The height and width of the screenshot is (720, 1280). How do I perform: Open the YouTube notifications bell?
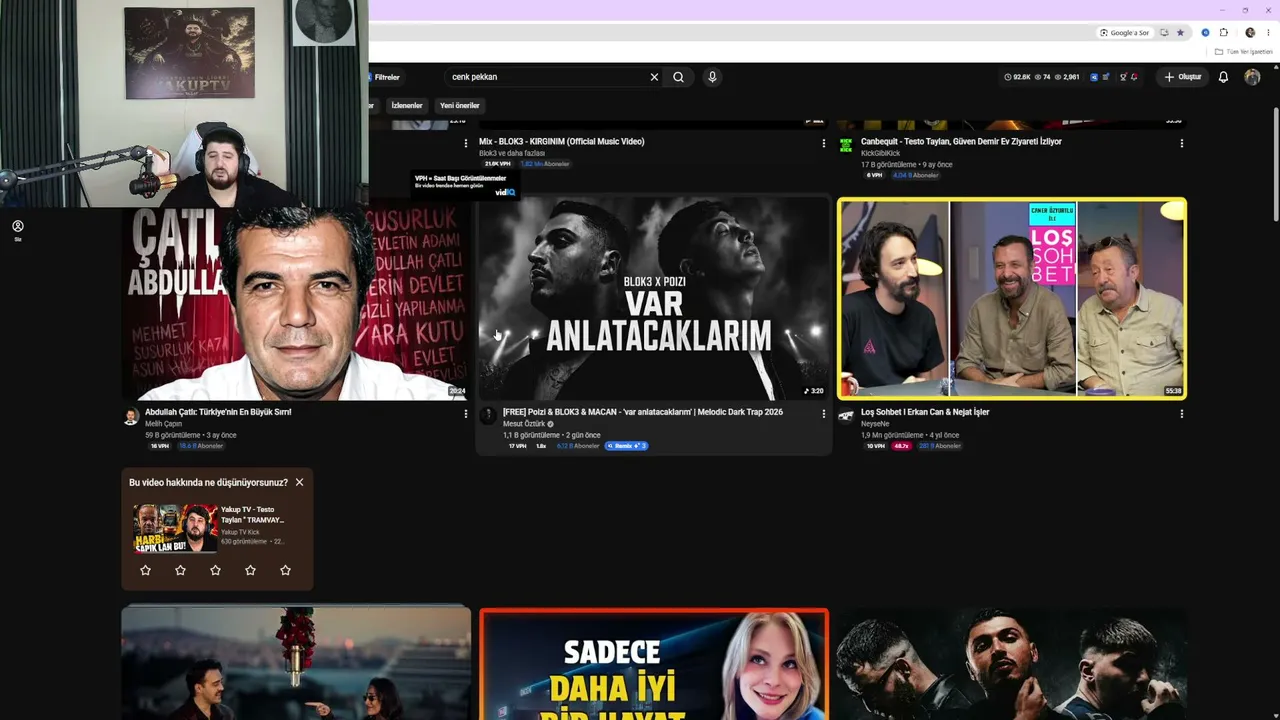[1223, 77]
